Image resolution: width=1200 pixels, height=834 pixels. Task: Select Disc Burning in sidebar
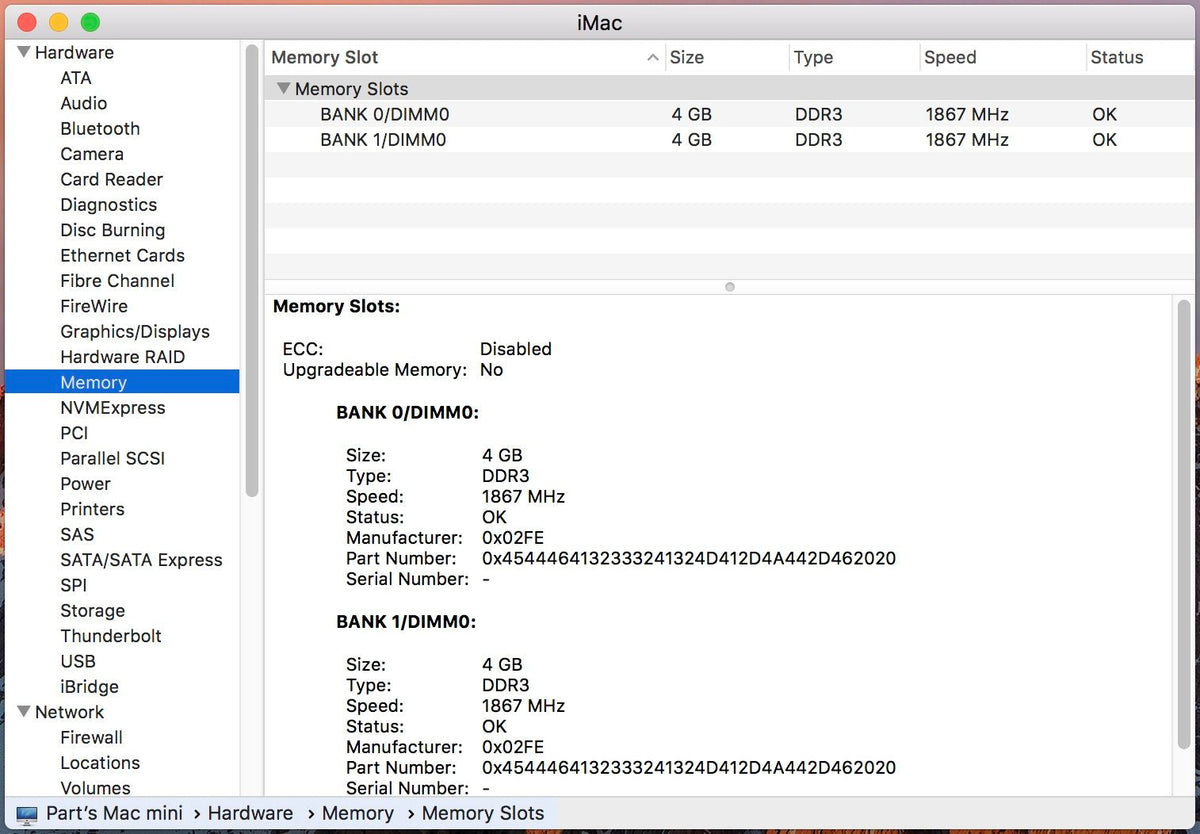point(112,230)
